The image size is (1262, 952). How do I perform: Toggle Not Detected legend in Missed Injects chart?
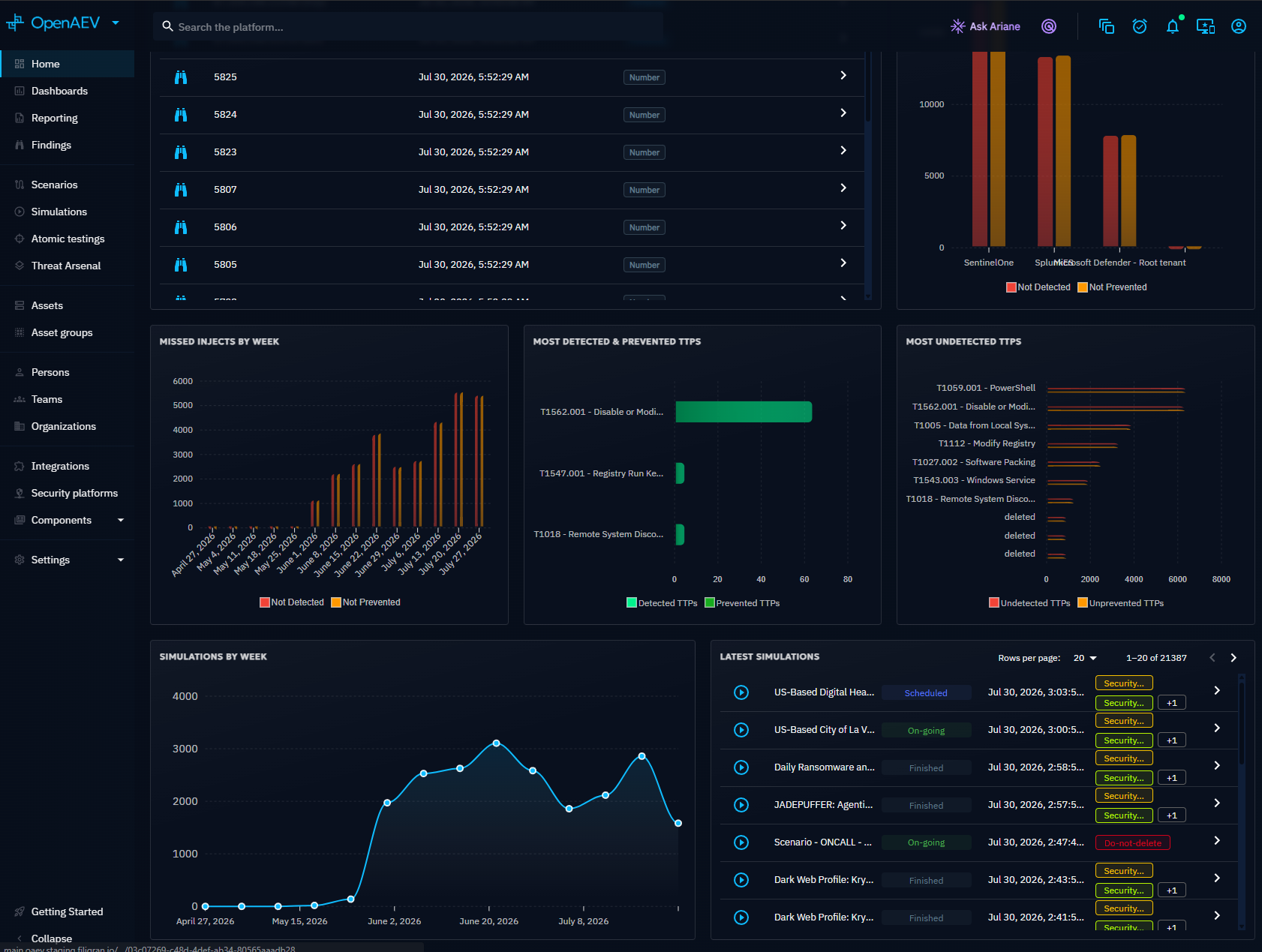[292, 602]
